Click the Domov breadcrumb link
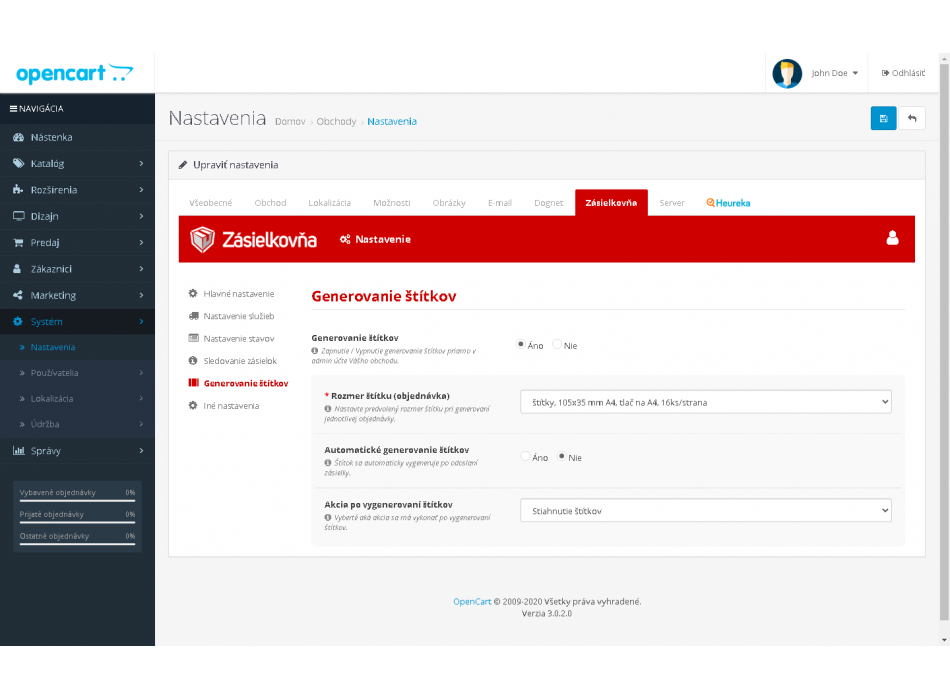 (290, 121)
